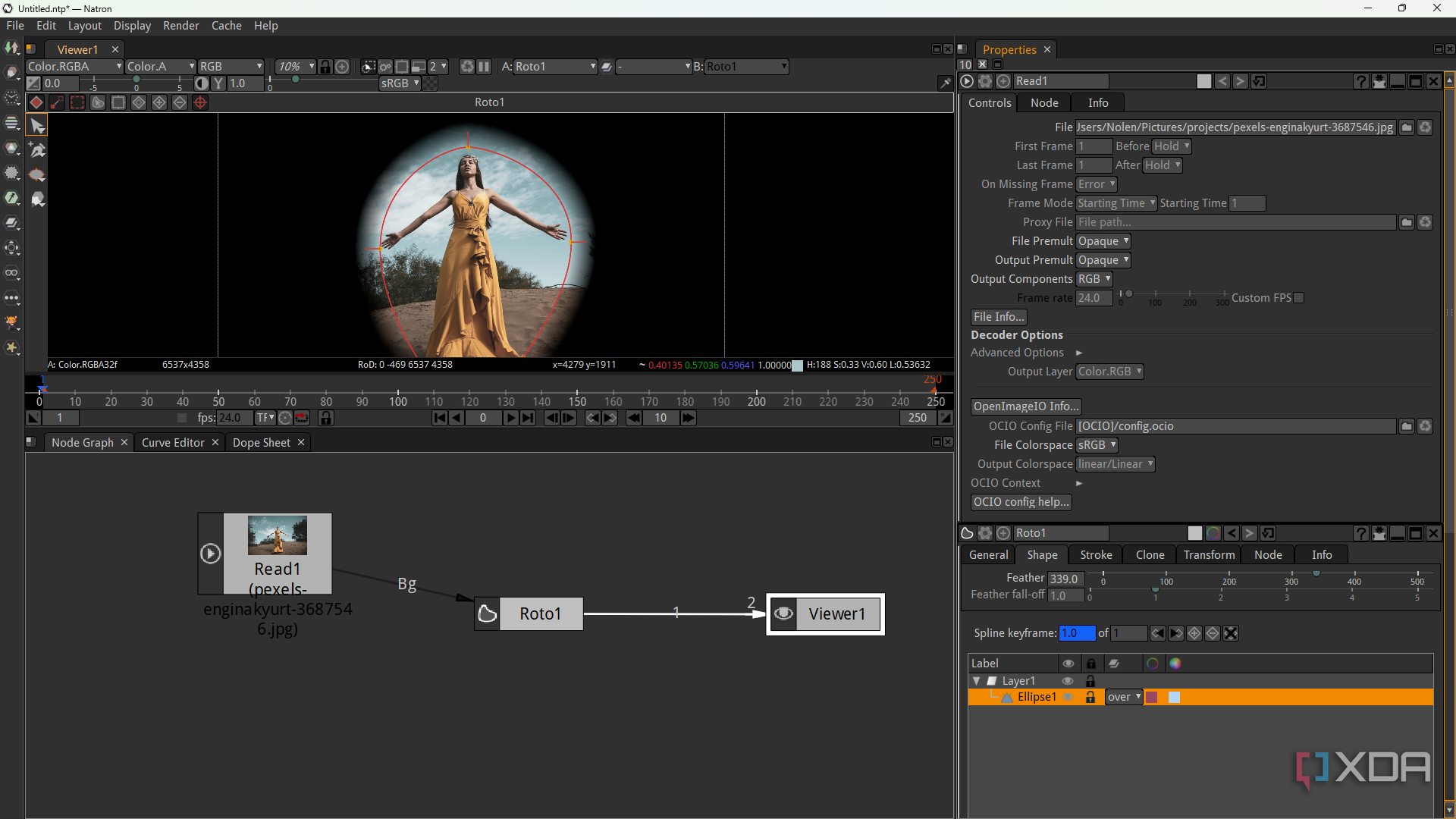Collapse the Layer1 tree arrow
1456x819 pixels.
coord(977,681)
